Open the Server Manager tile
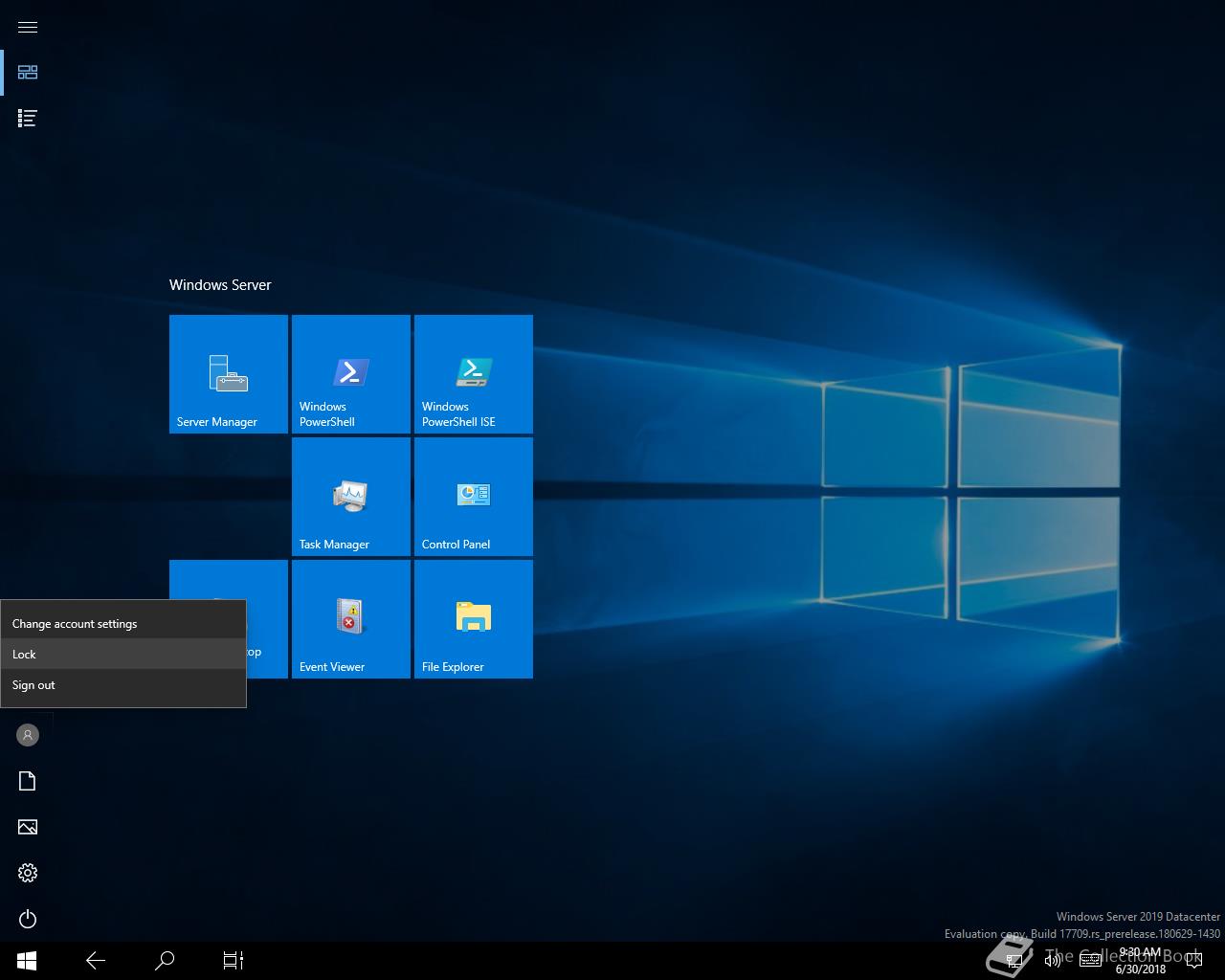Image resolution: width=1225 pixels, height=980 pixels. (x=229, y=374)
